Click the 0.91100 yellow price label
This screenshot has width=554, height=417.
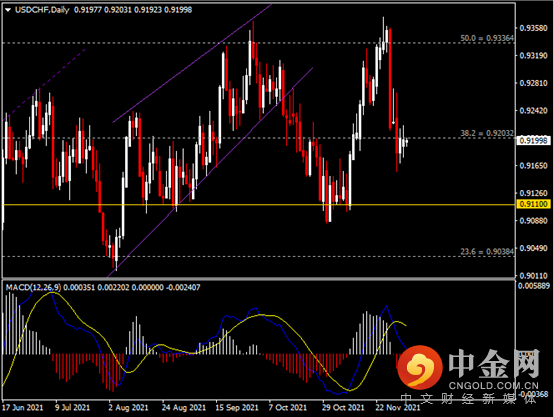(534, 204)
